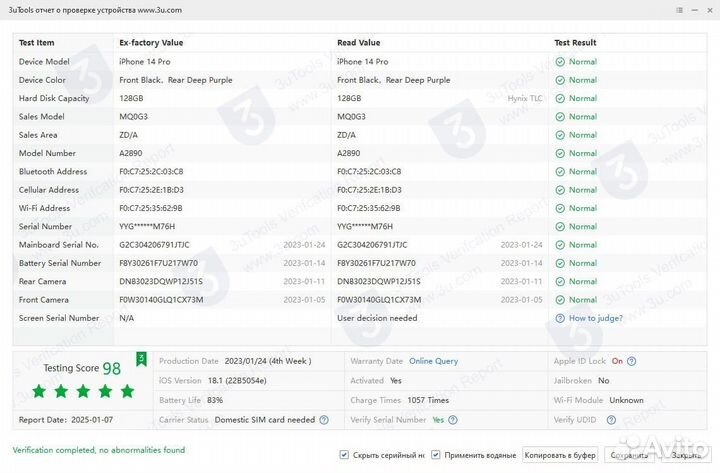This screenshot has height=473, width=720.
Task: Click the Normal check icon in Front Camera row
Action: point(561,300)
